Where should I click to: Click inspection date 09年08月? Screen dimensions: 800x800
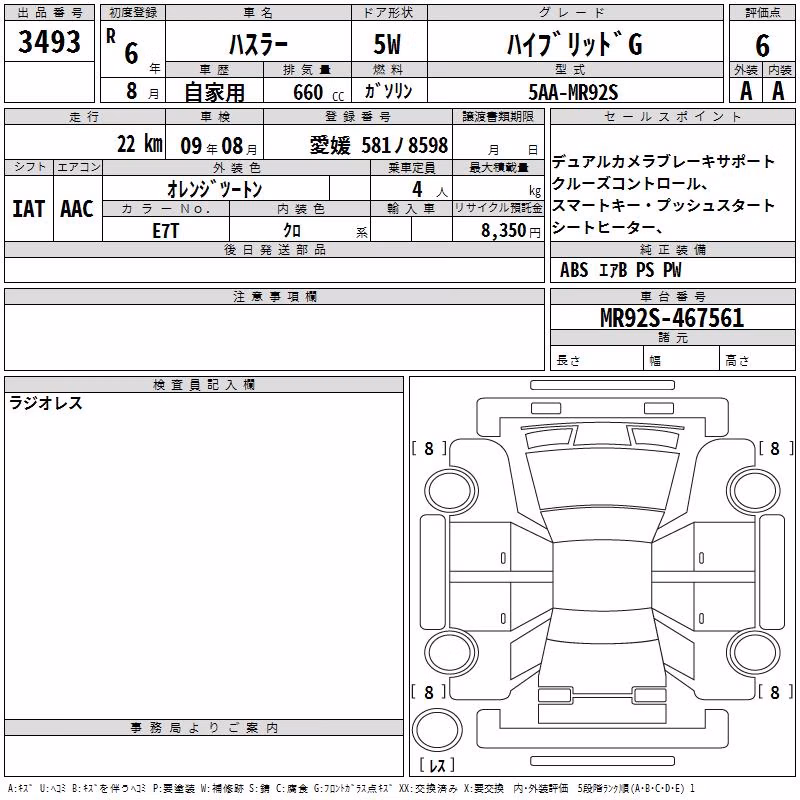click(219, 146)
